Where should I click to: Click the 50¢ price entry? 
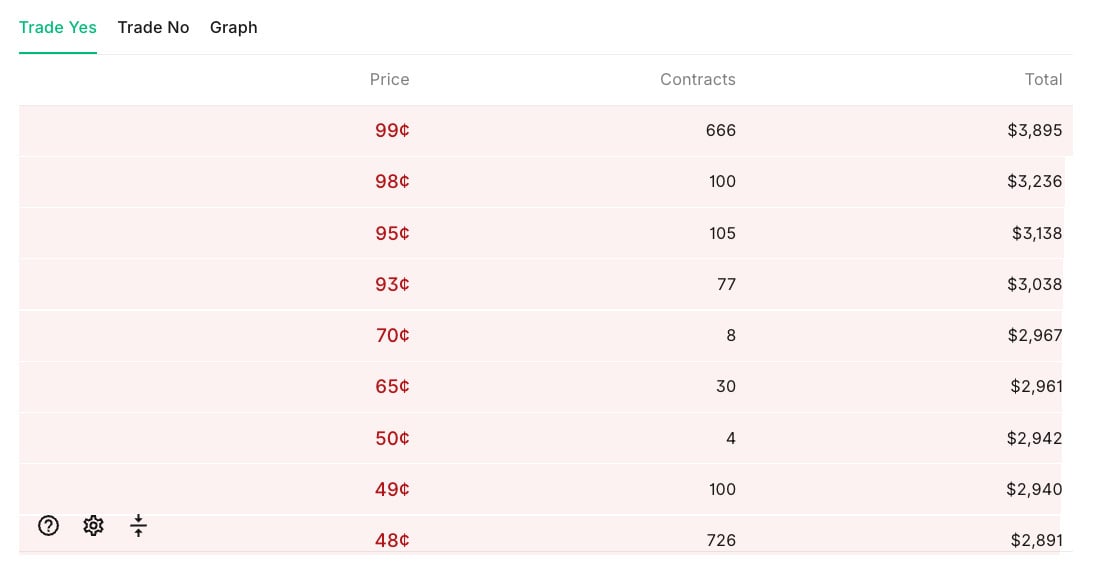[x=392, y=438]
